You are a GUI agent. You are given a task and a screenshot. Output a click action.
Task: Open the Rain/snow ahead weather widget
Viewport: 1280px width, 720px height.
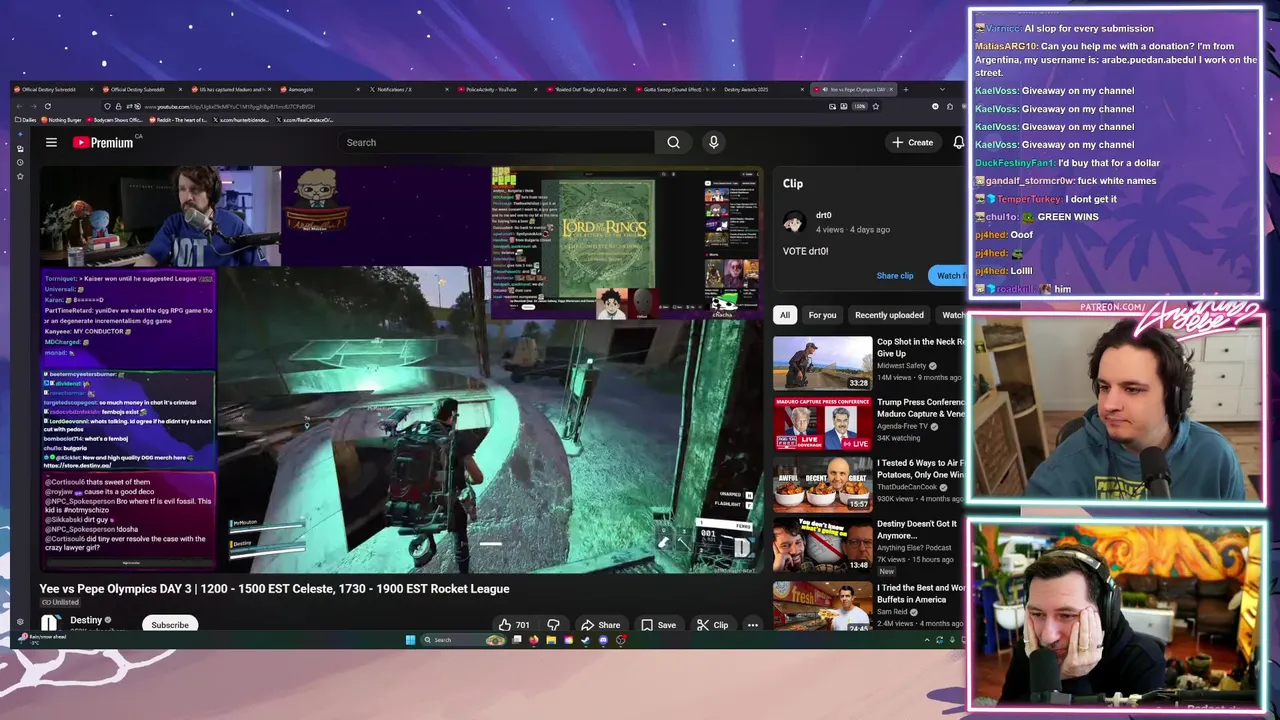(x=44, y=639)
